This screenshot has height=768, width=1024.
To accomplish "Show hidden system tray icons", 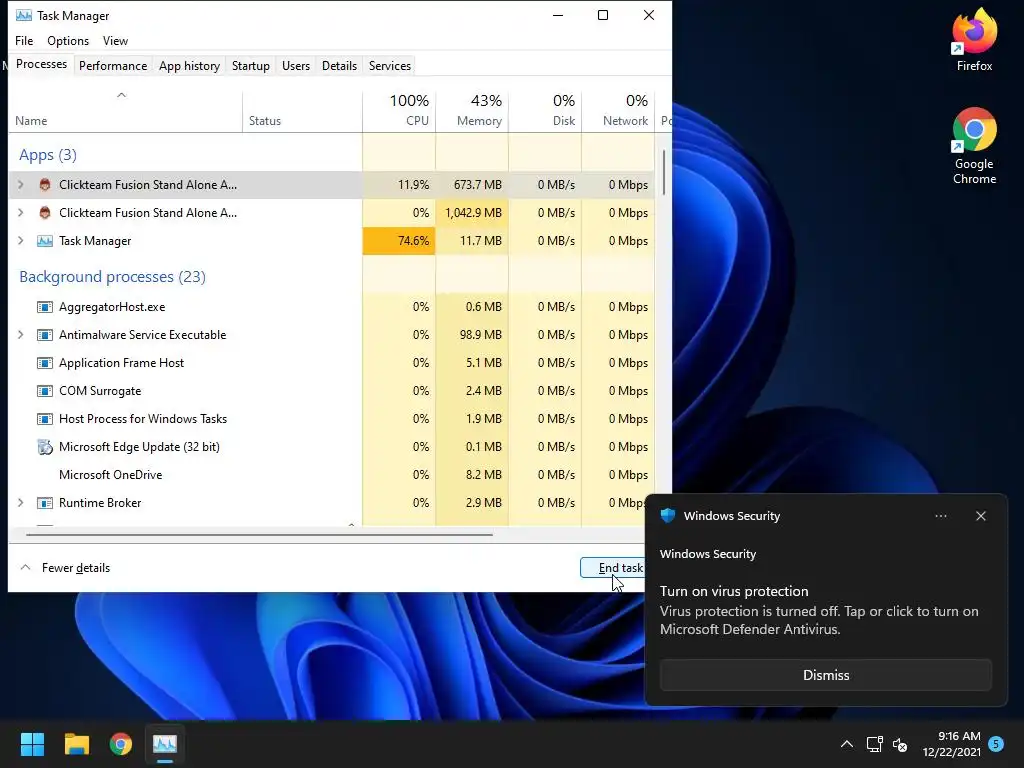I will click(846, 744).
